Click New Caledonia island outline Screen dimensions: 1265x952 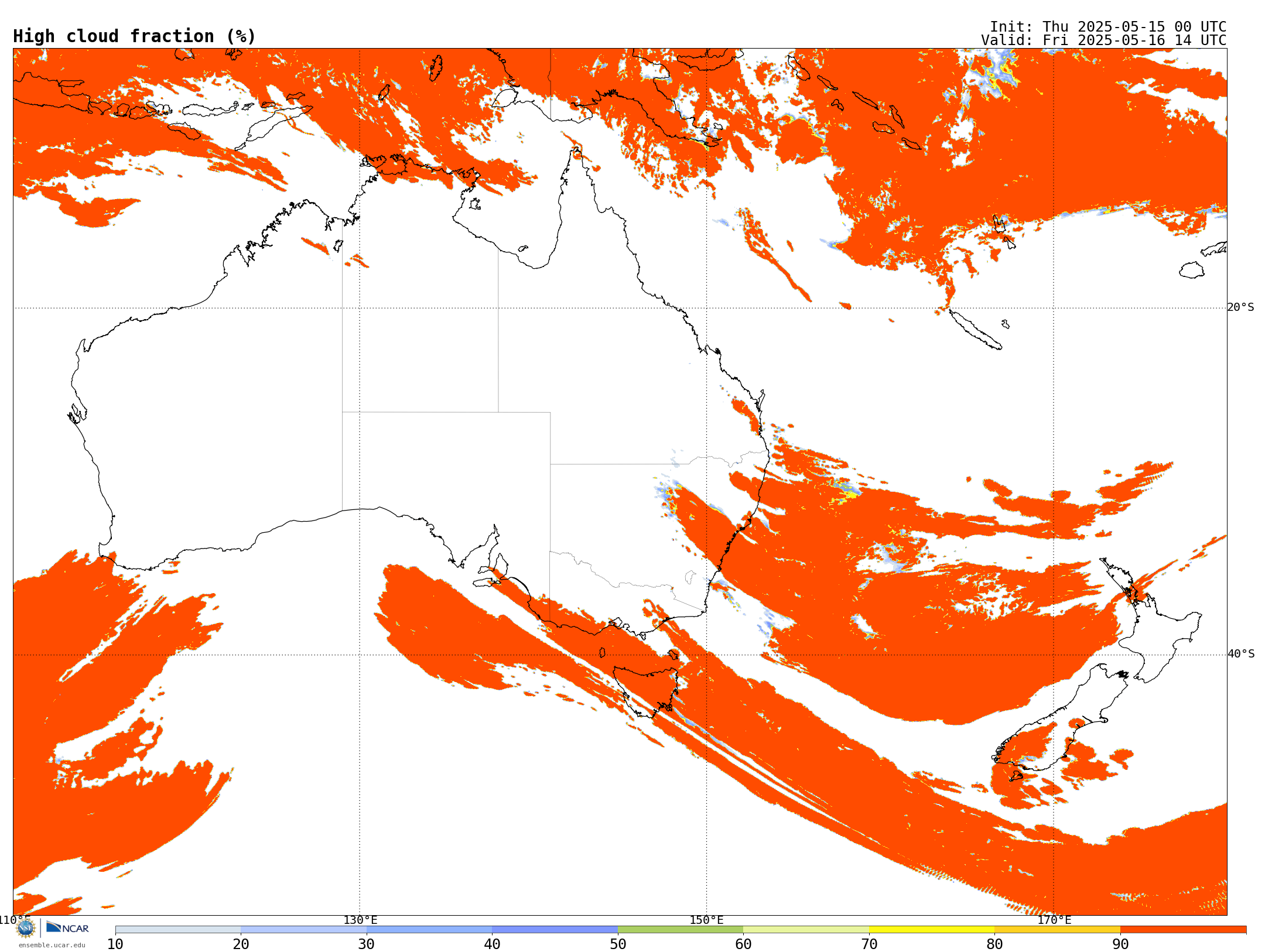pyautogui.click(x=975, y=330)
